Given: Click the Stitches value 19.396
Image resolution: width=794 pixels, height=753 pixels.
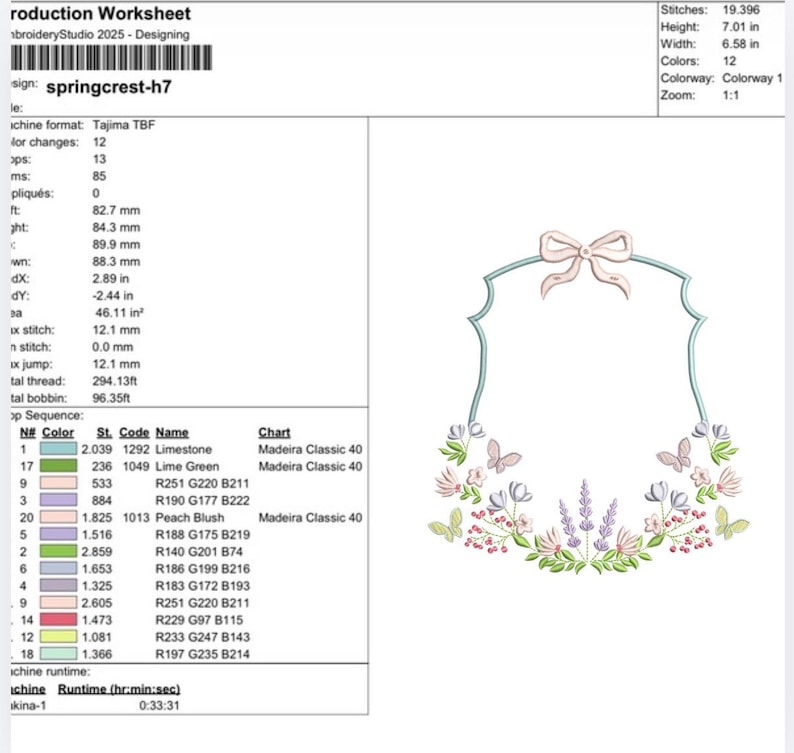Looking at the screenshot, I should tap(741, 10).
